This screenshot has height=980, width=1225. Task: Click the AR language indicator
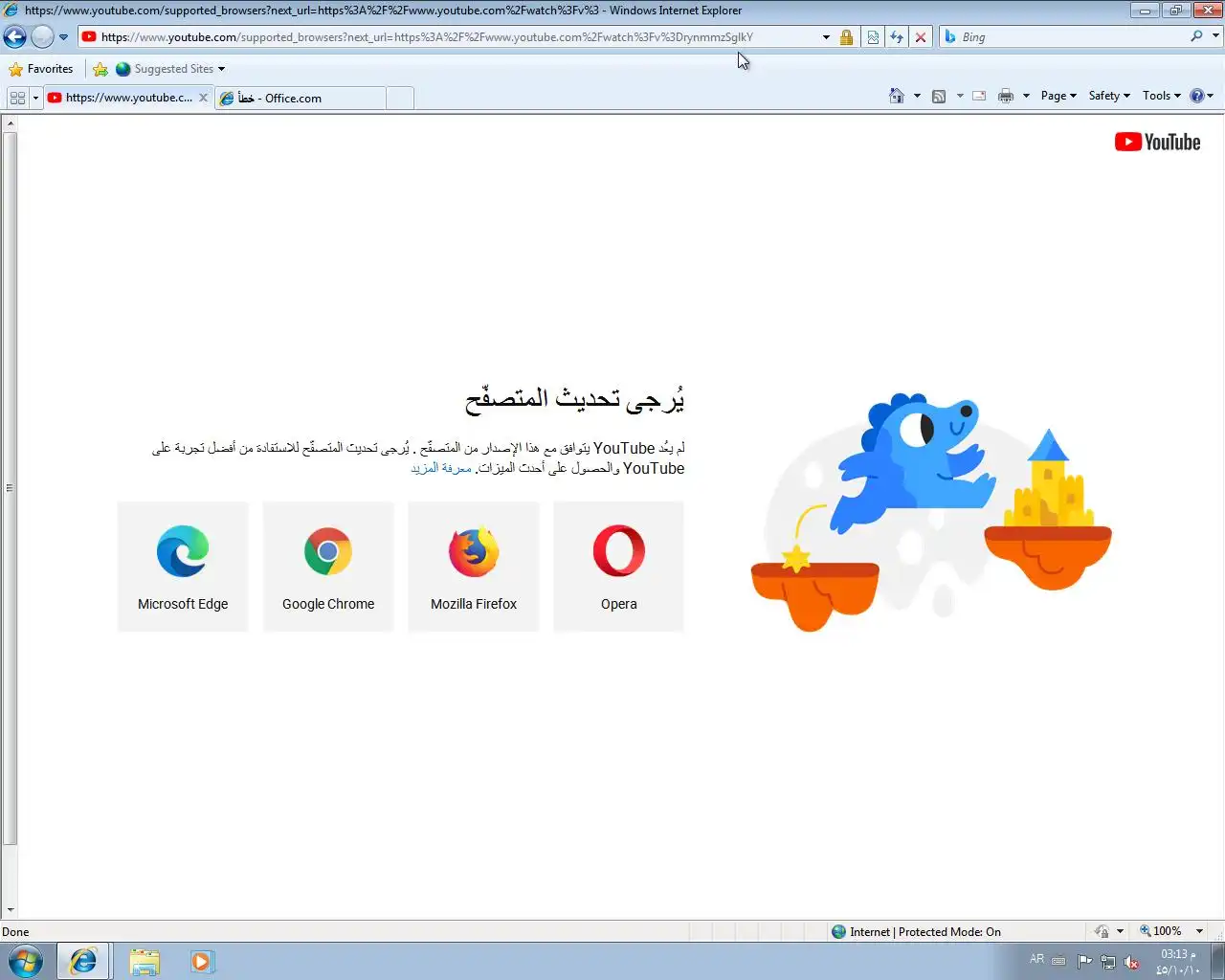tap(1036, 959)
